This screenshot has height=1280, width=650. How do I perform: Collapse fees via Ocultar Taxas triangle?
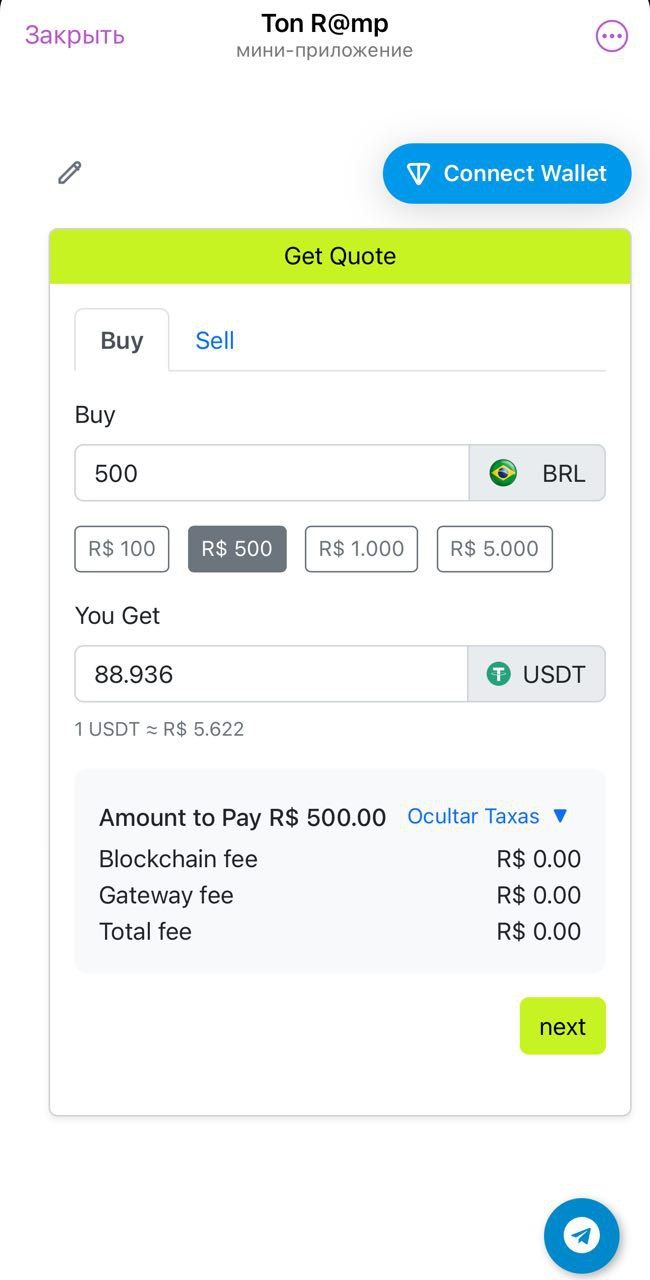click(560, 816)
